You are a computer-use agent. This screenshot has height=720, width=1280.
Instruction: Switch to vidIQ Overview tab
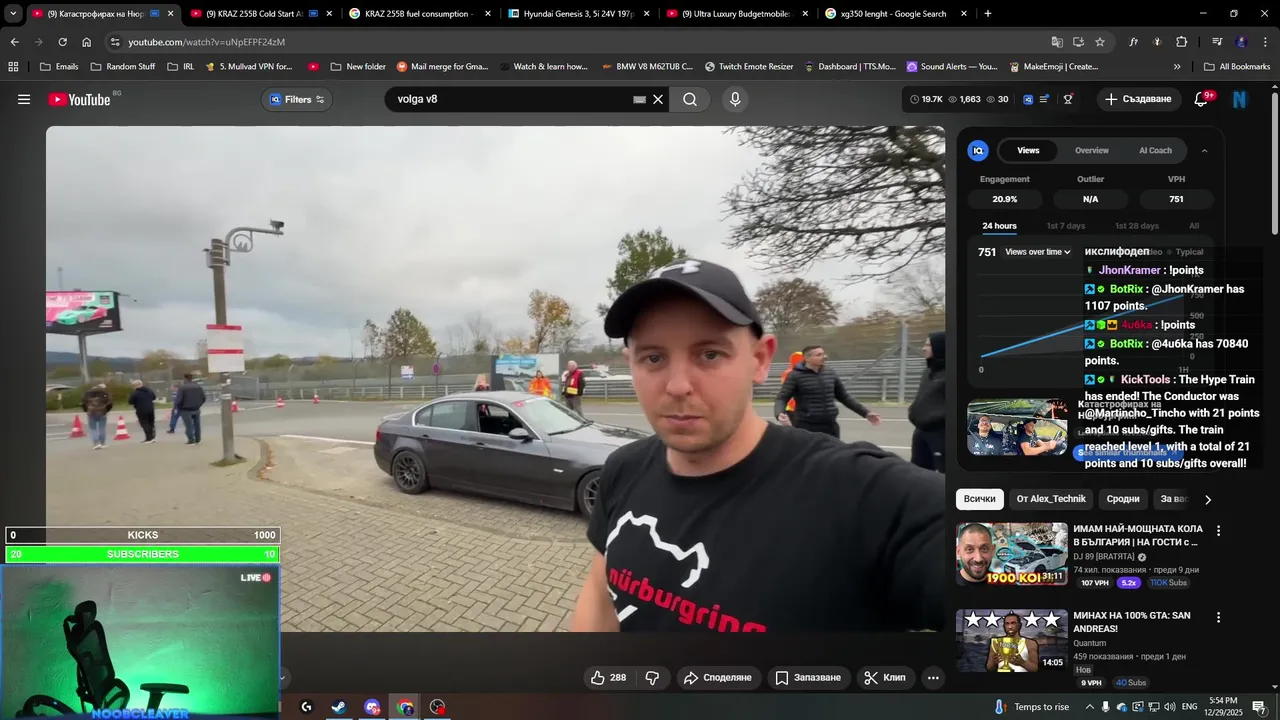(1092, 150)
